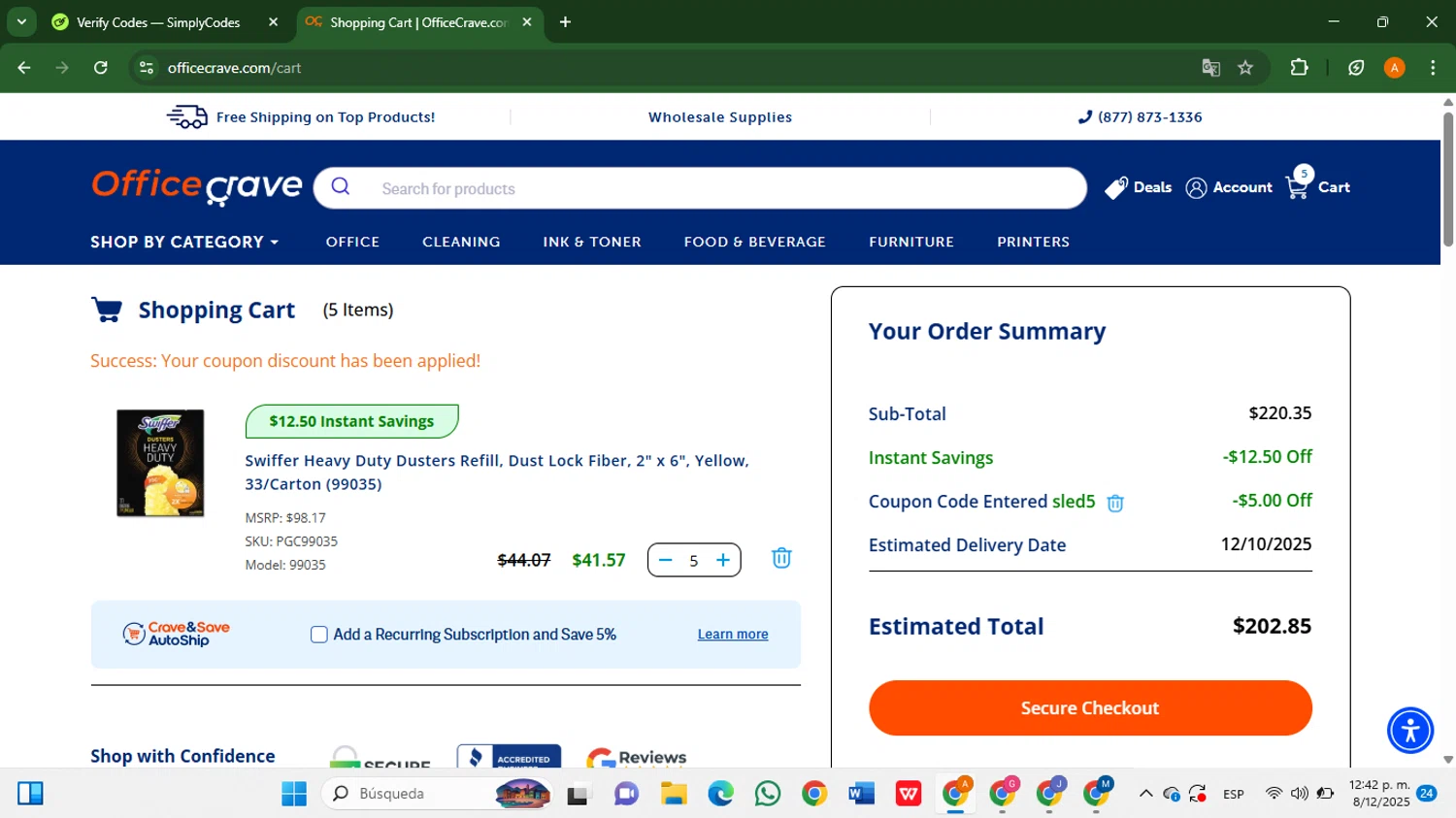The image size is (1456, 818).
Task: Click Wholesale Supplies link
Action: 720,117
